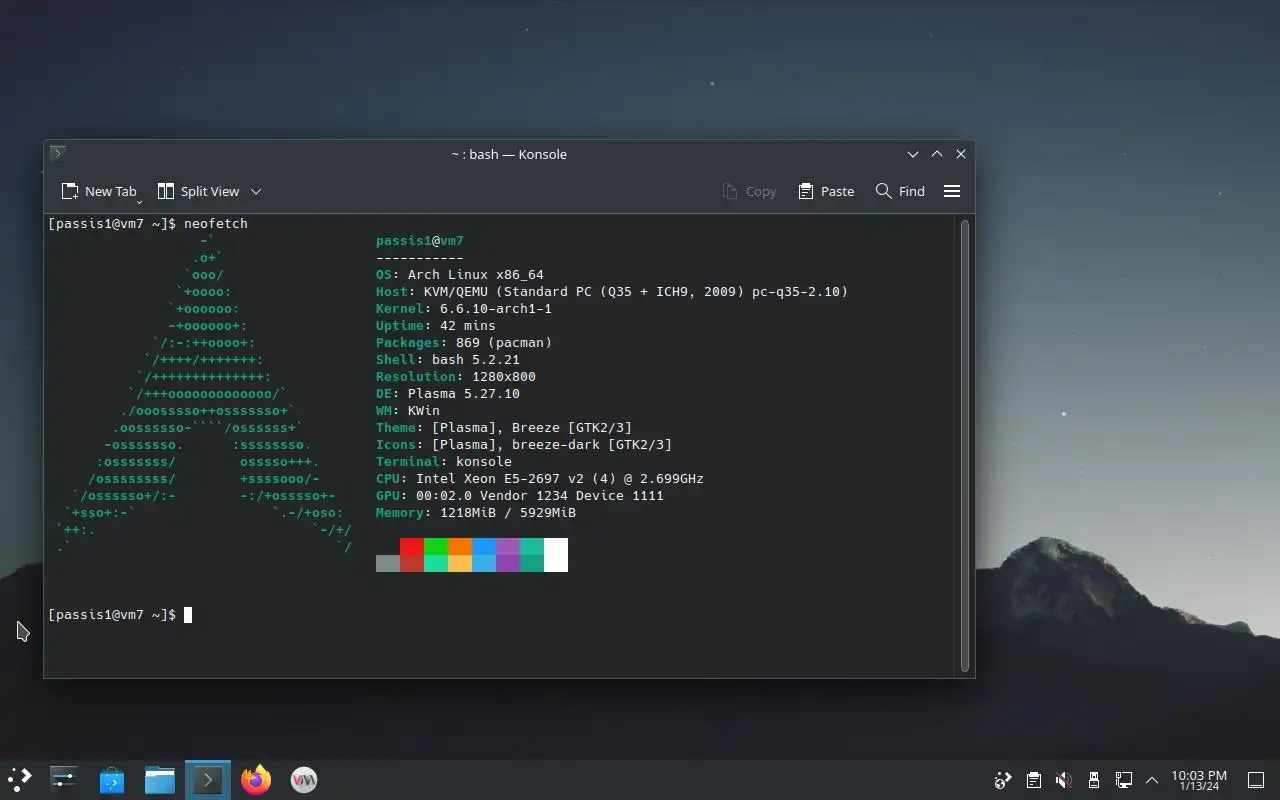
Task: Click the 'Host: KVM/QEMU' line
Action: coord(612,292)
